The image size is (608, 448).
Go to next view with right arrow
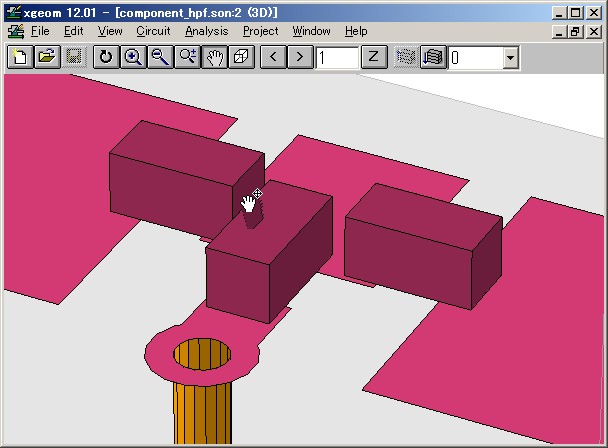click(300, 57)
